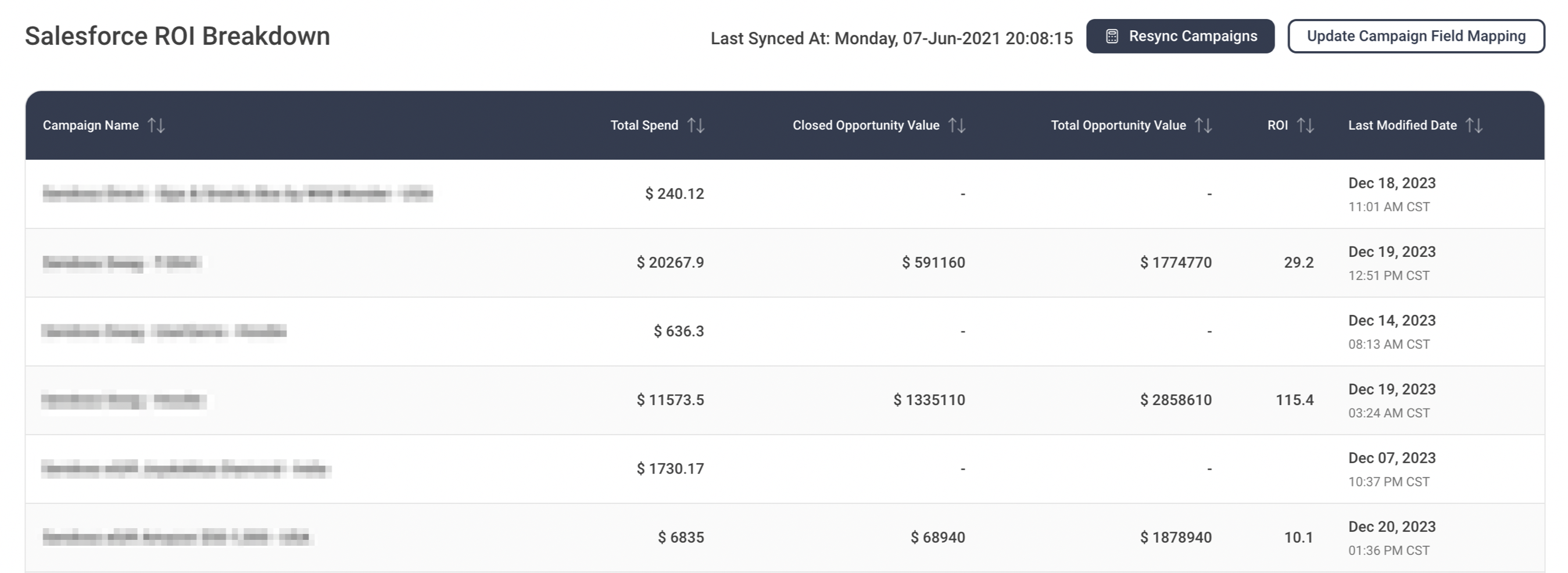Click the Total Opportunity Value column header
Viewport: 1568px width, 573px height.
point(1118,126)
